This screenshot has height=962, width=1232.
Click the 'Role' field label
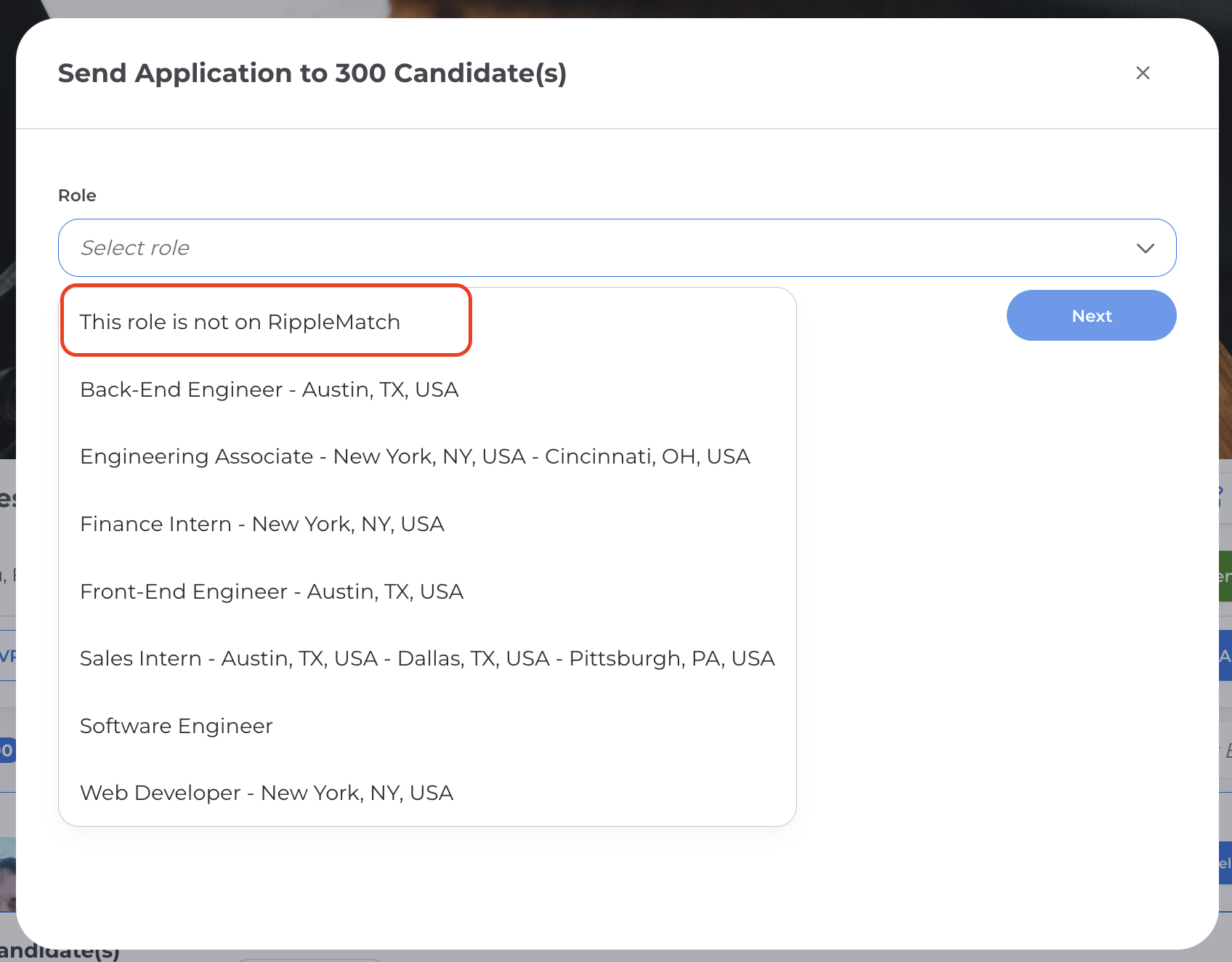(x=77, y=195)
